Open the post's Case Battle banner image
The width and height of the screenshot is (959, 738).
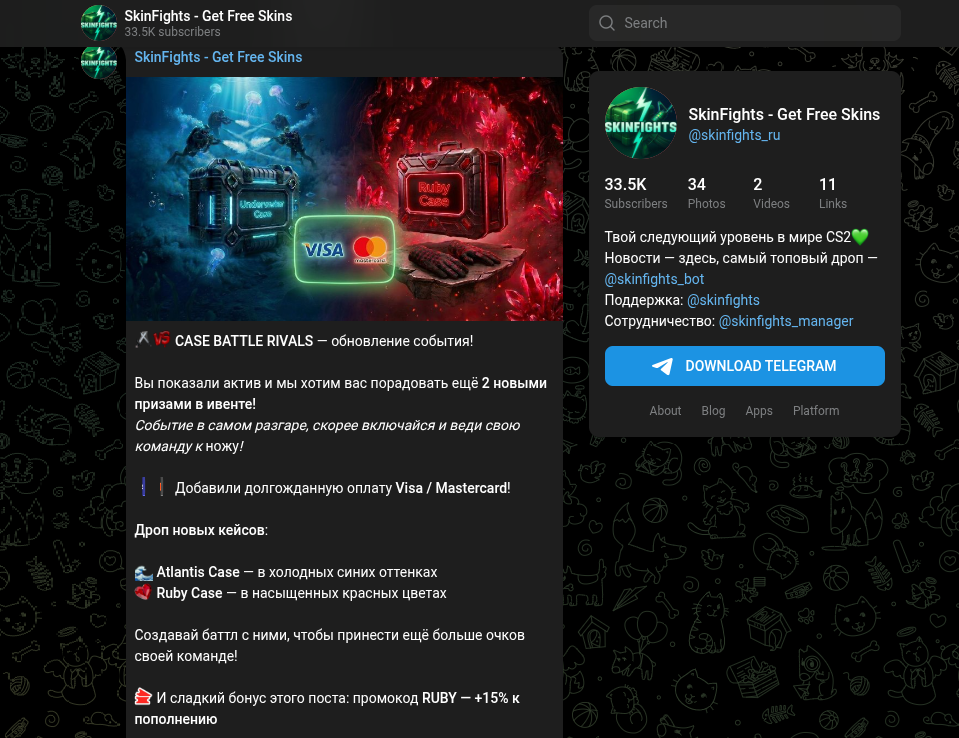click(x=344, y=199)
